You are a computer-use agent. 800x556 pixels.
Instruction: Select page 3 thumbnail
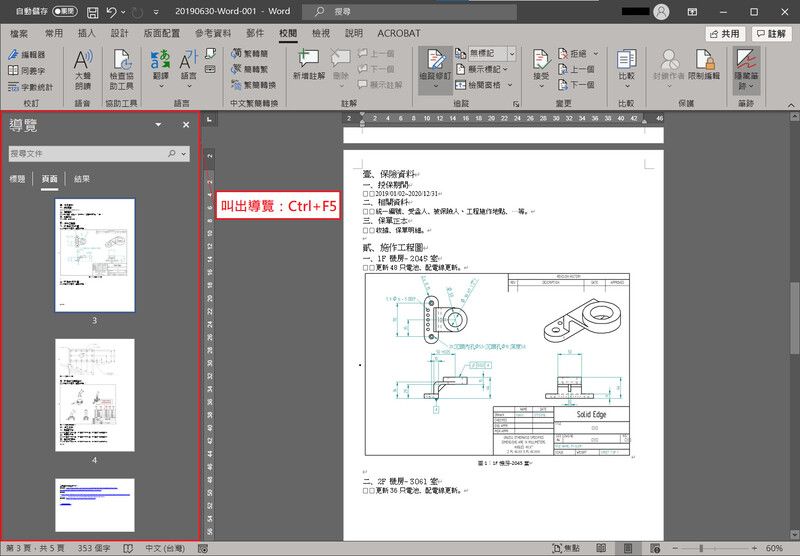pyautogui.click(x=95, y=255)
